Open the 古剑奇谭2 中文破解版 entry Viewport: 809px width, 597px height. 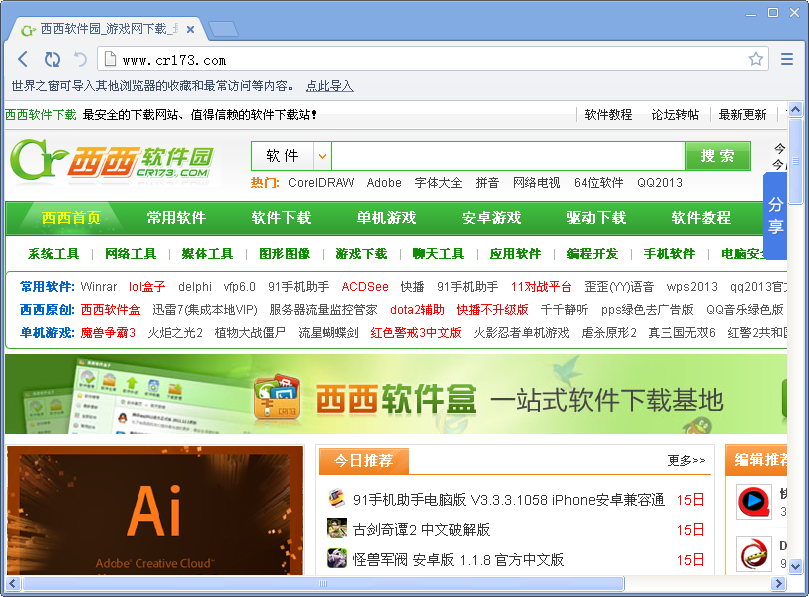(x=421, y=529)
